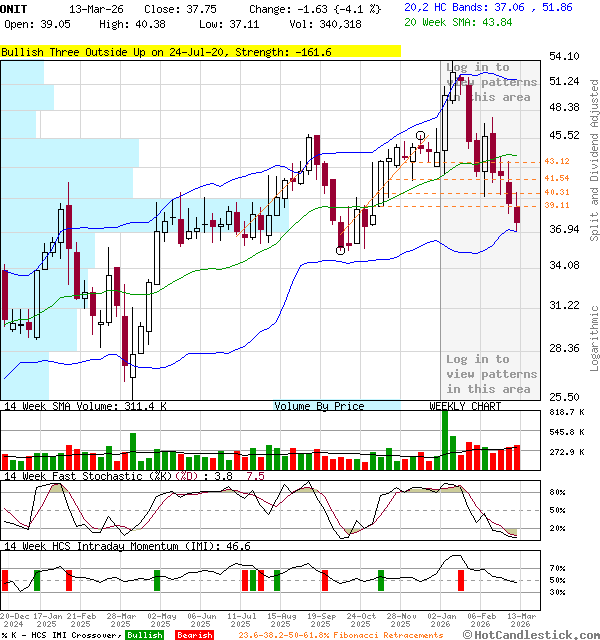This screenshot has height=640, width=600.
Task: Click the ONIT ticker symbol
Action: point(15,8)
